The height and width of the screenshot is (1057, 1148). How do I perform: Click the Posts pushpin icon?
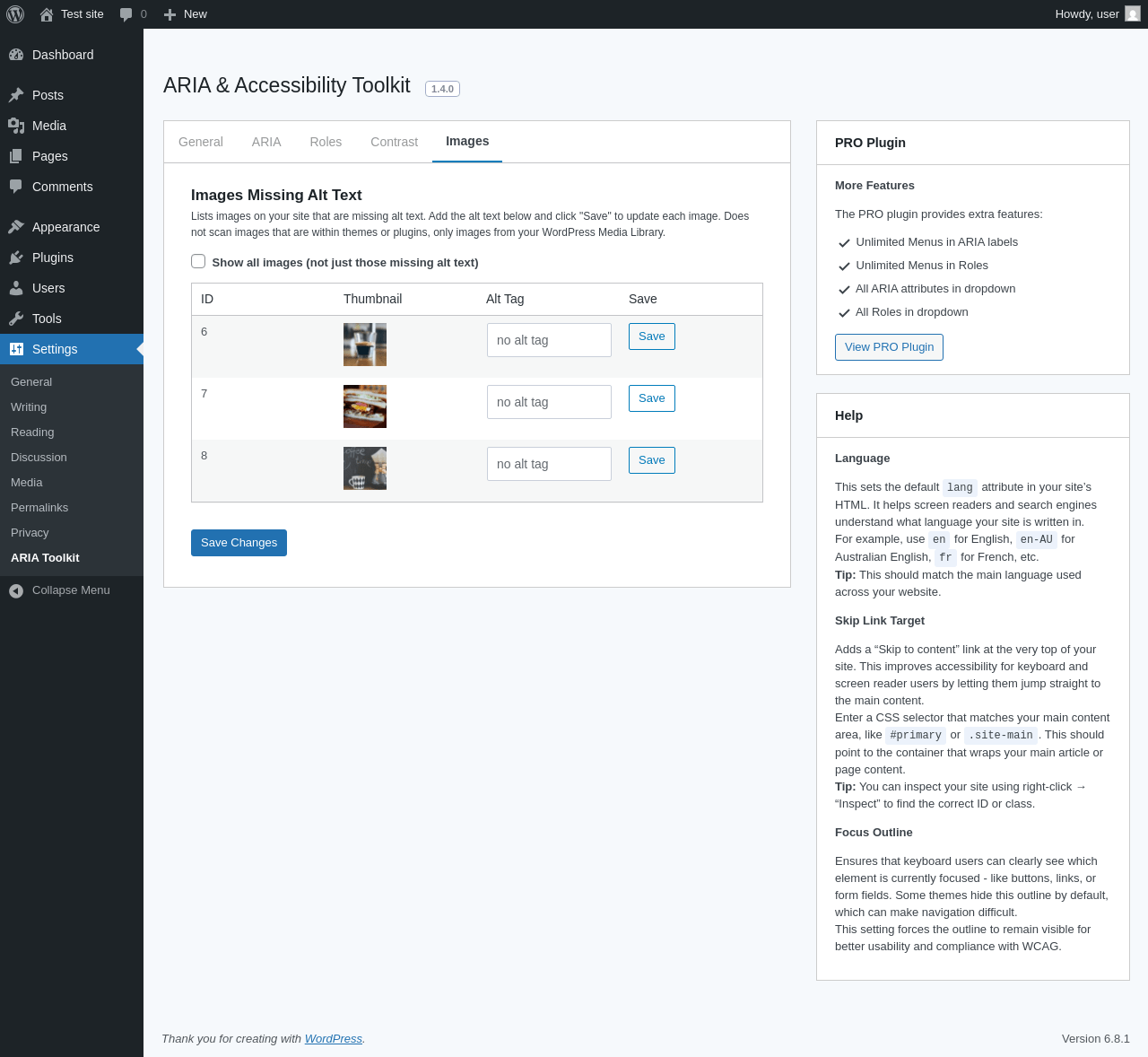(x=16, y=95)
